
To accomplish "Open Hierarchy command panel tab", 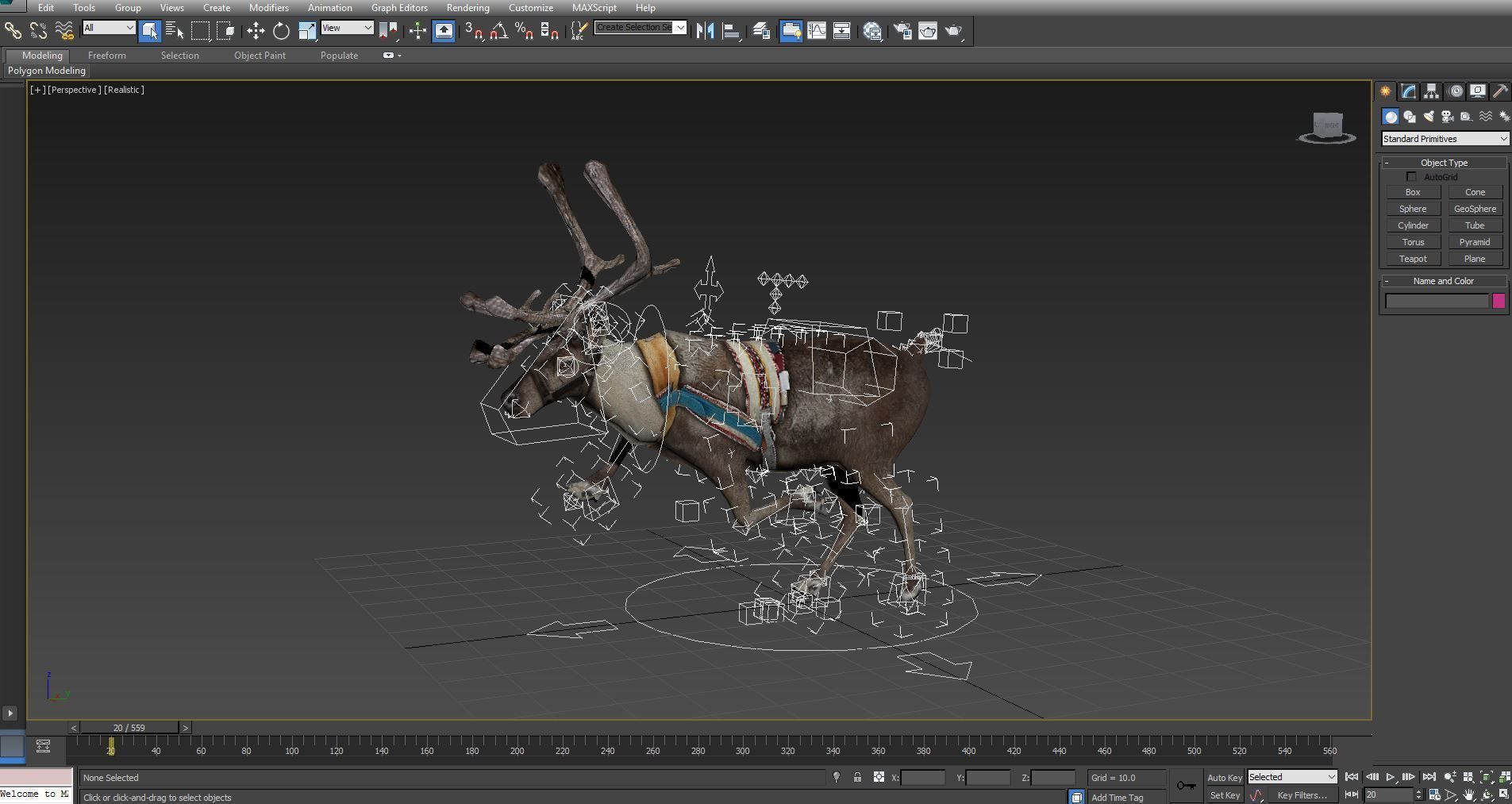I will point(1431,91).
